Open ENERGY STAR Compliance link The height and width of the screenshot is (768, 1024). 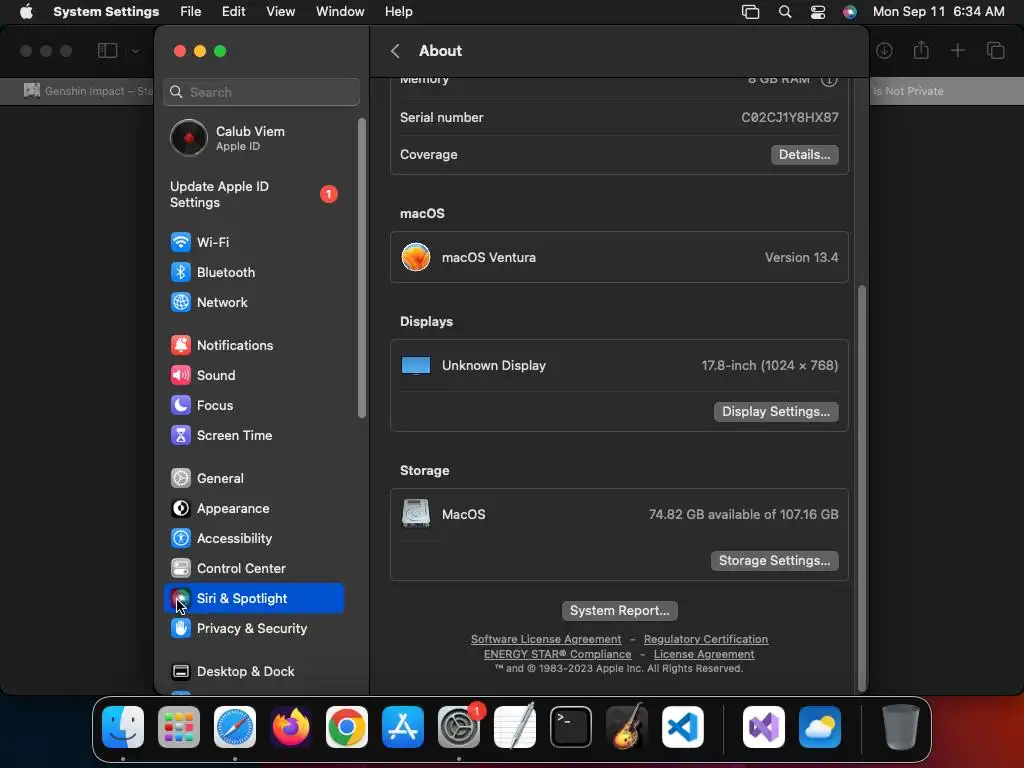[557, 654]
